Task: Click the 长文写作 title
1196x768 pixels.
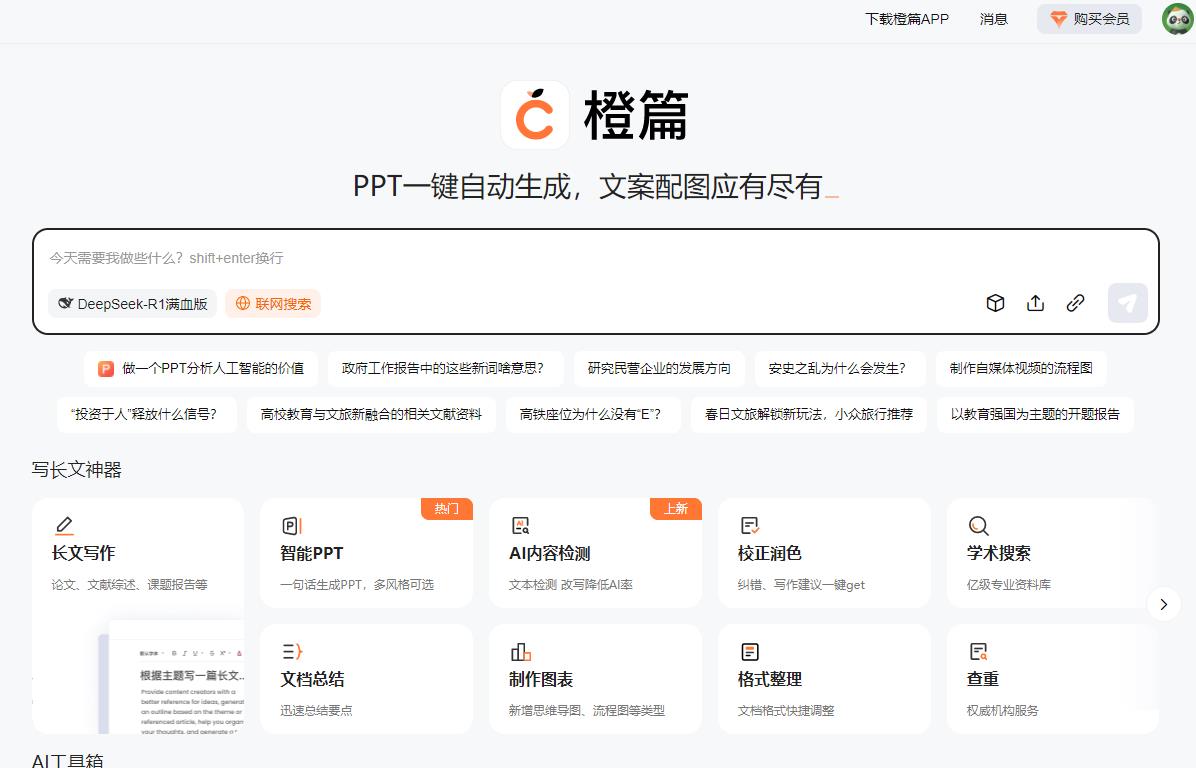Action: (83, 554)
